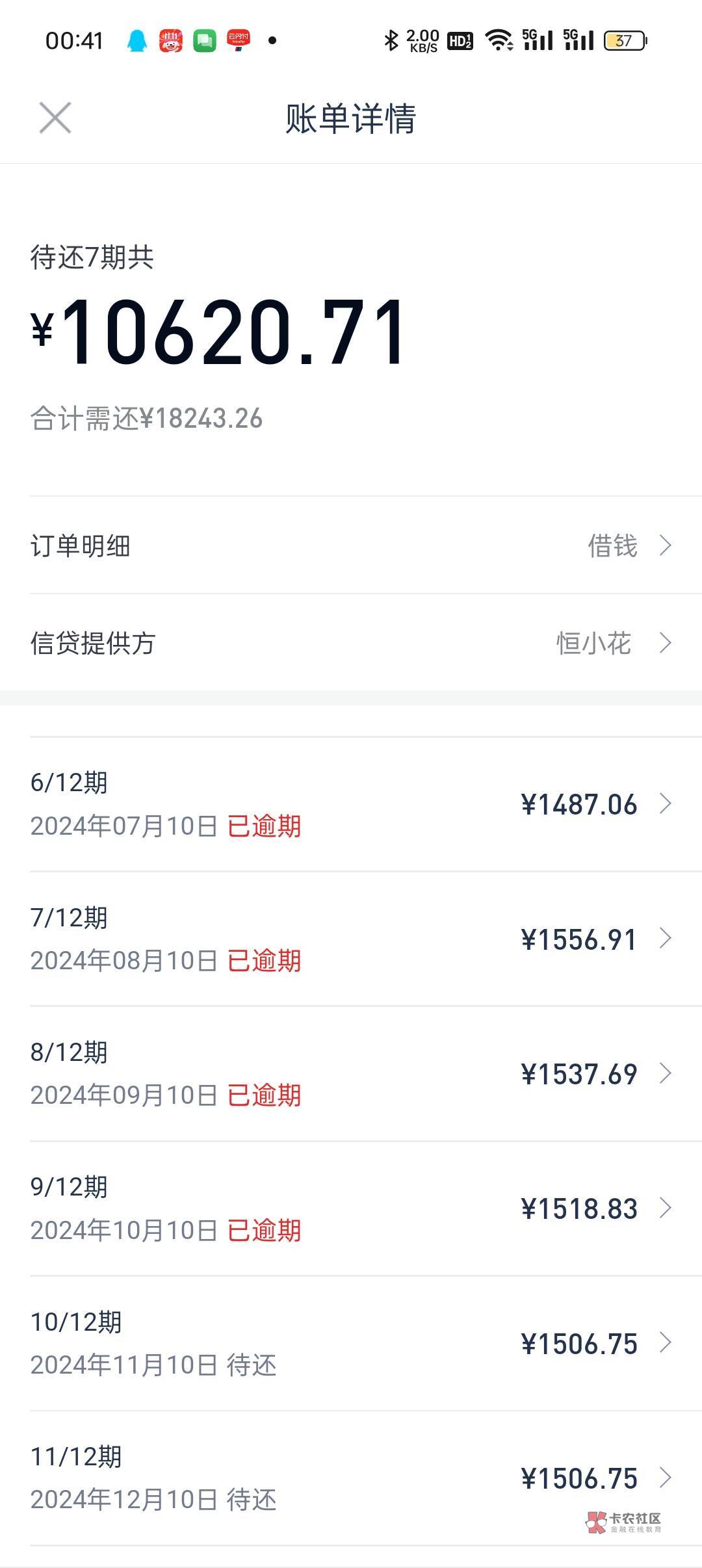Expand chevron next to 借钱
The width and height of the screenshot is (702, 1568).
[x=665, y=545]
